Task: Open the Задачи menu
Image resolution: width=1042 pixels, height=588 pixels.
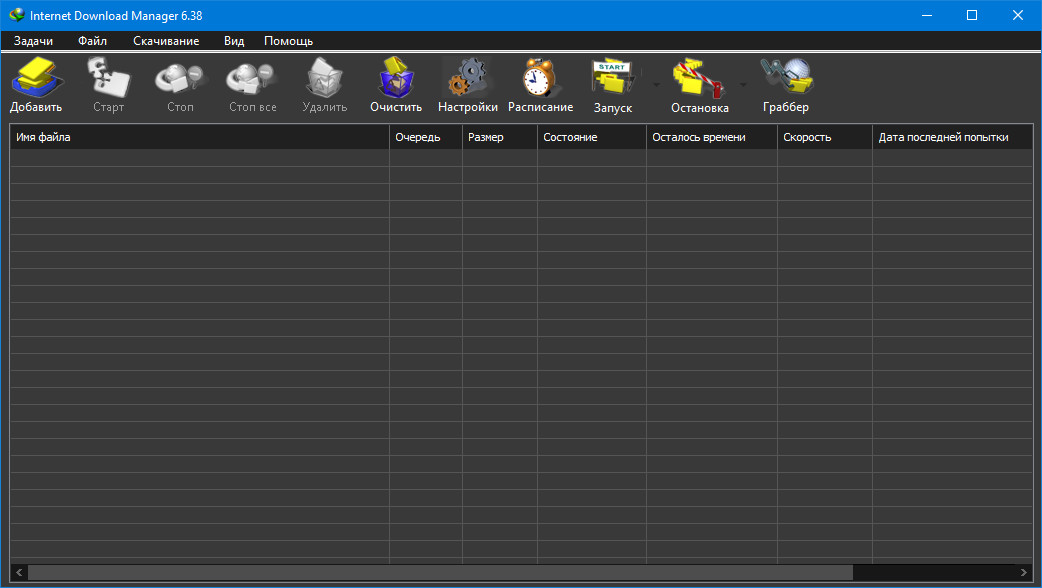Action: 33,41
